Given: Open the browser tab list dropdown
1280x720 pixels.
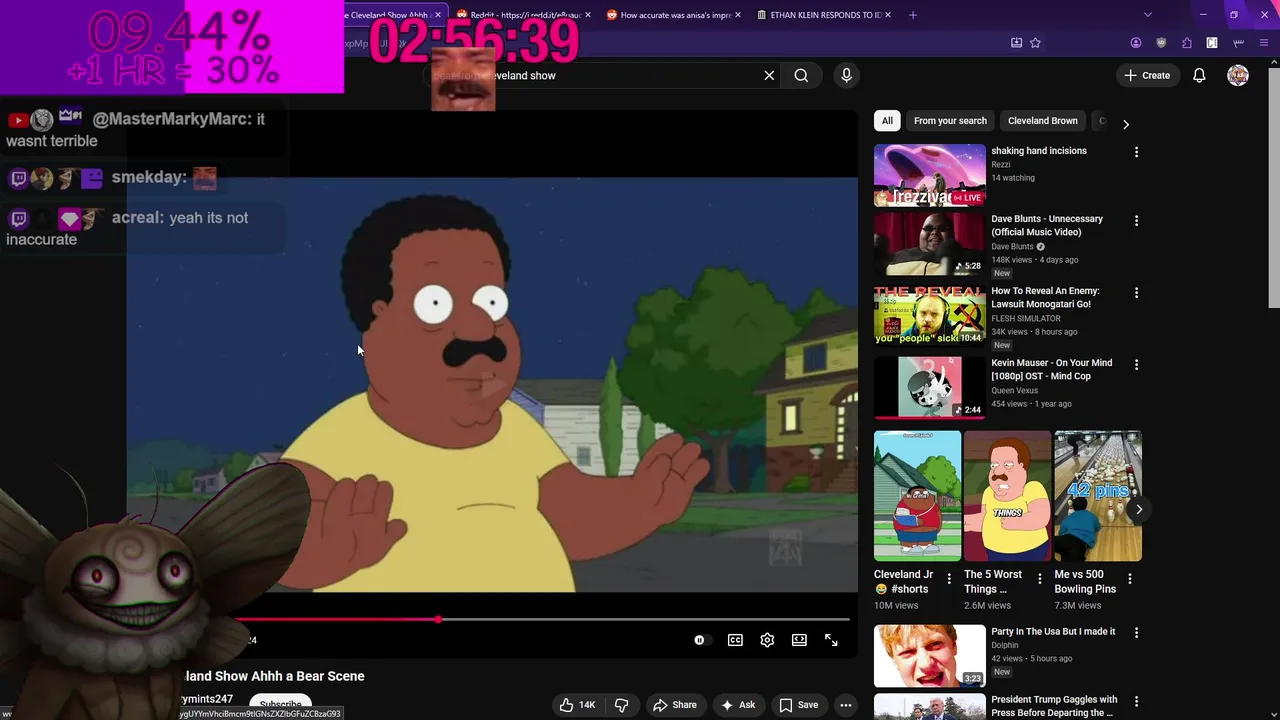Looking at the screenshot, I should (x=1147, y=15).
